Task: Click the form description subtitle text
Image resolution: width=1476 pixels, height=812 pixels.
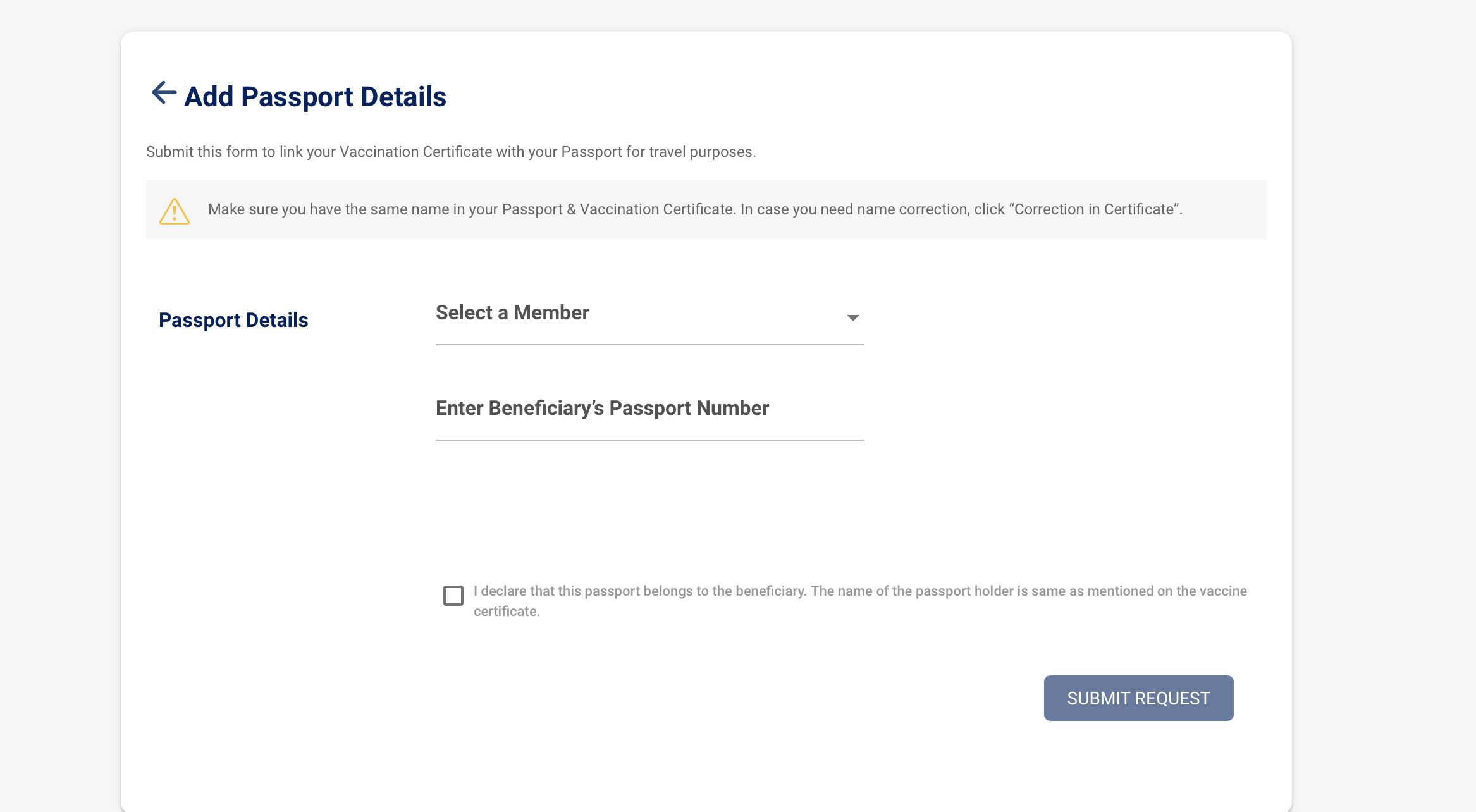Action: pyautogui.click(x=451, y=152)
